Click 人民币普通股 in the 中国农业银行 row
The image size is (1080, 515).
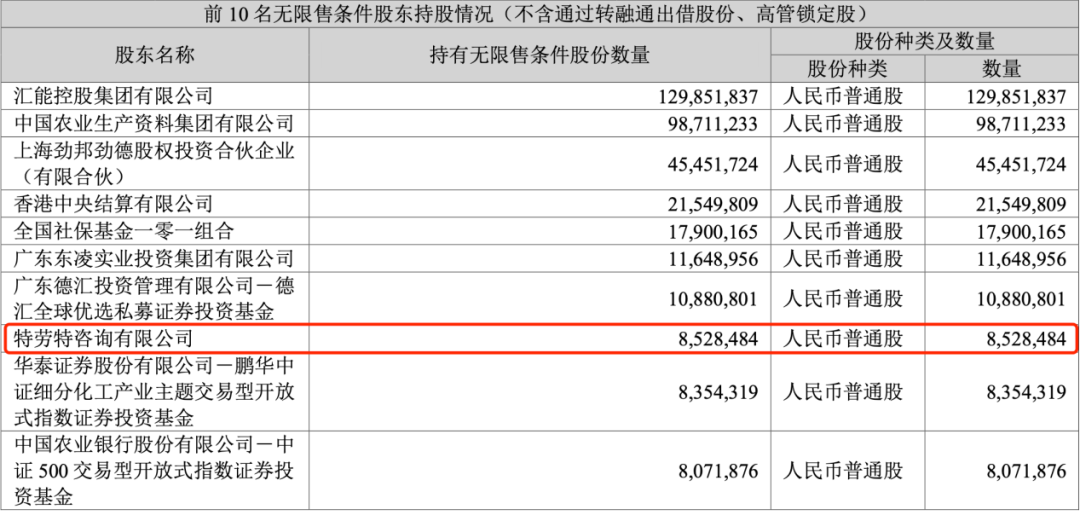(842, 473)
